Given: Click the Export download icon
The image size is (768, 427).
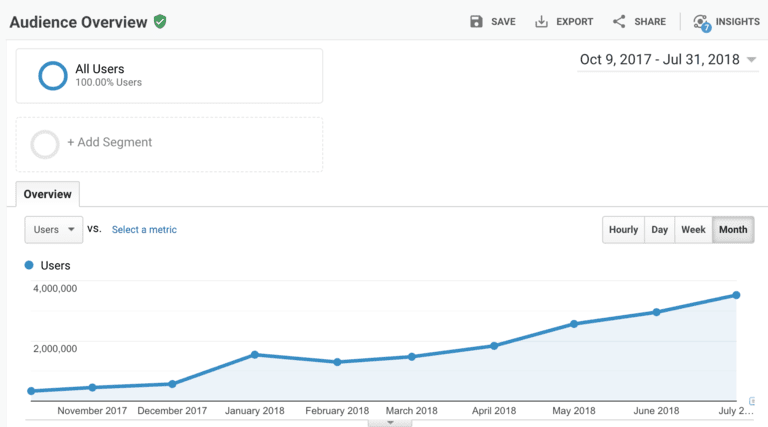Looking at the screenshot, I should [542, 22].
